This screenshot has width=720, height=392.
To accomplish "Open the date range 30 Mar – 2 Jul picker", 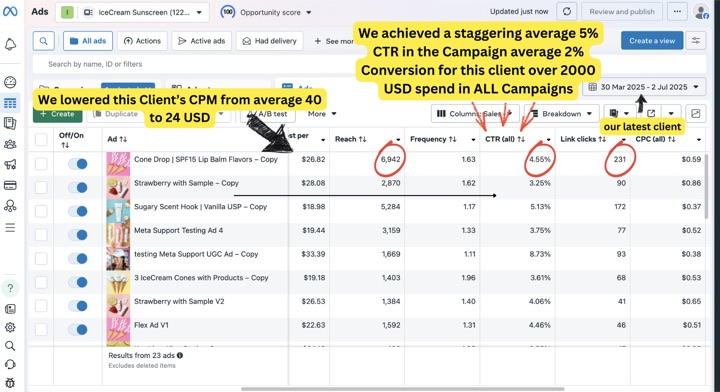I will click(x=644, y=87).
